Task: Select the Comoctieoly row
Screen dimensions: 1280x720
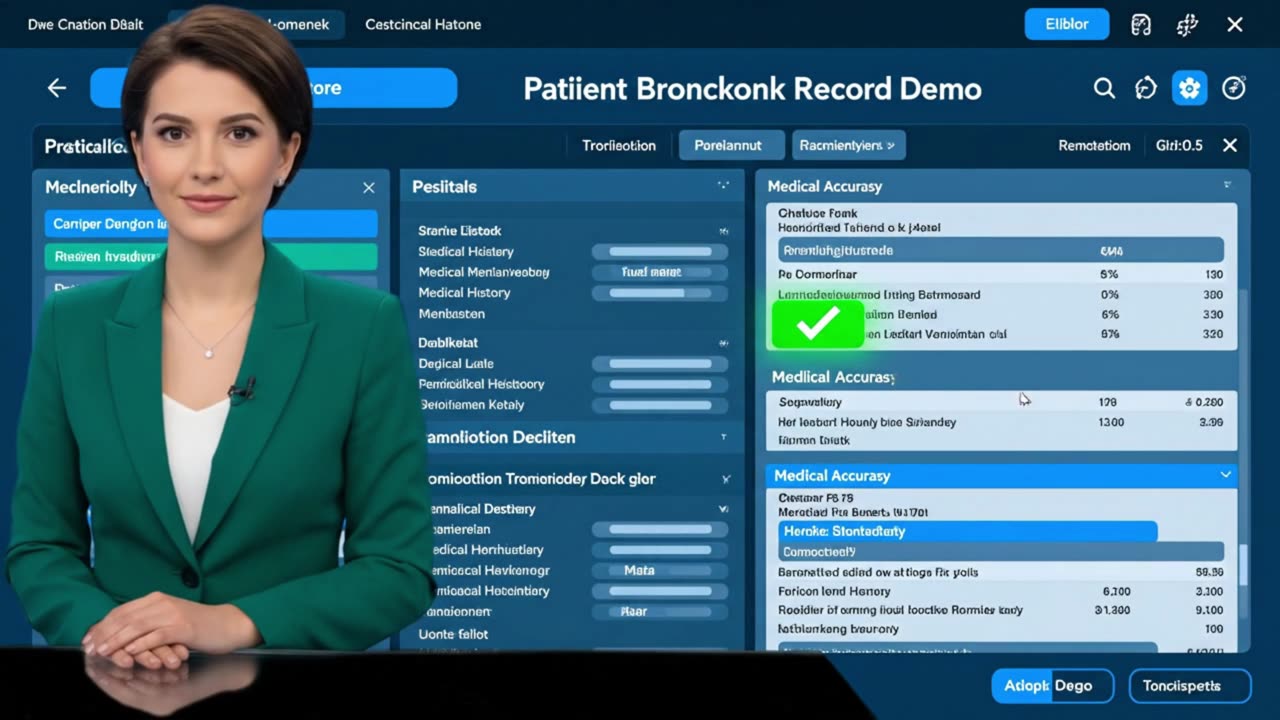Action: pyautogui.click(x=1000, y=552)
